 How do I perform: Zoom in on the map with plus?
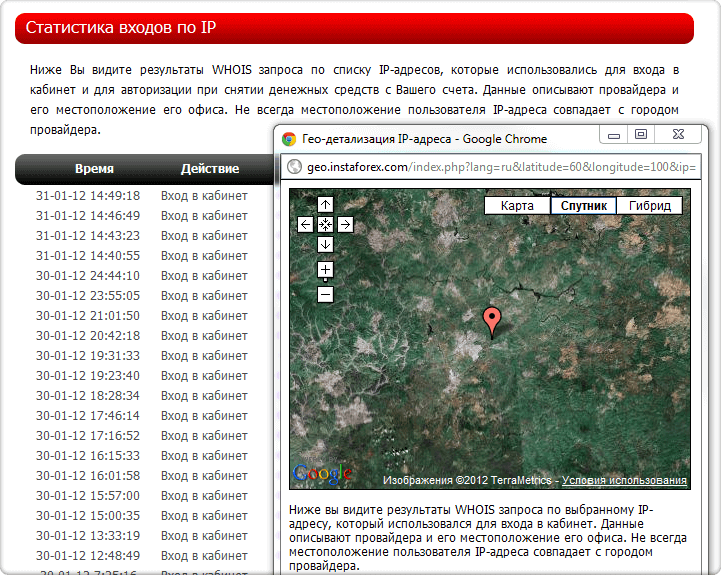tap(325, 269)
